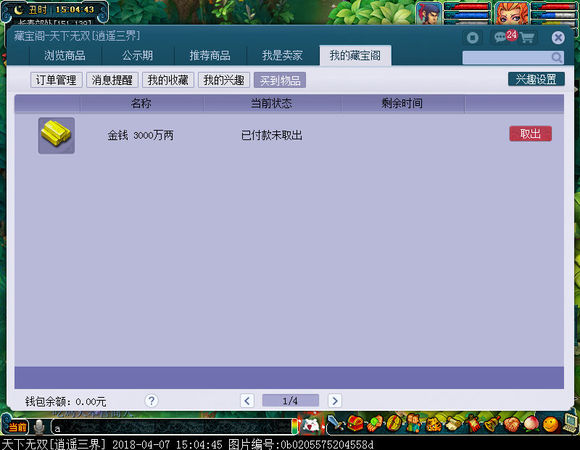Click the search magnifier icon
Screen dimensions: 580x450
tap(556, 57)
